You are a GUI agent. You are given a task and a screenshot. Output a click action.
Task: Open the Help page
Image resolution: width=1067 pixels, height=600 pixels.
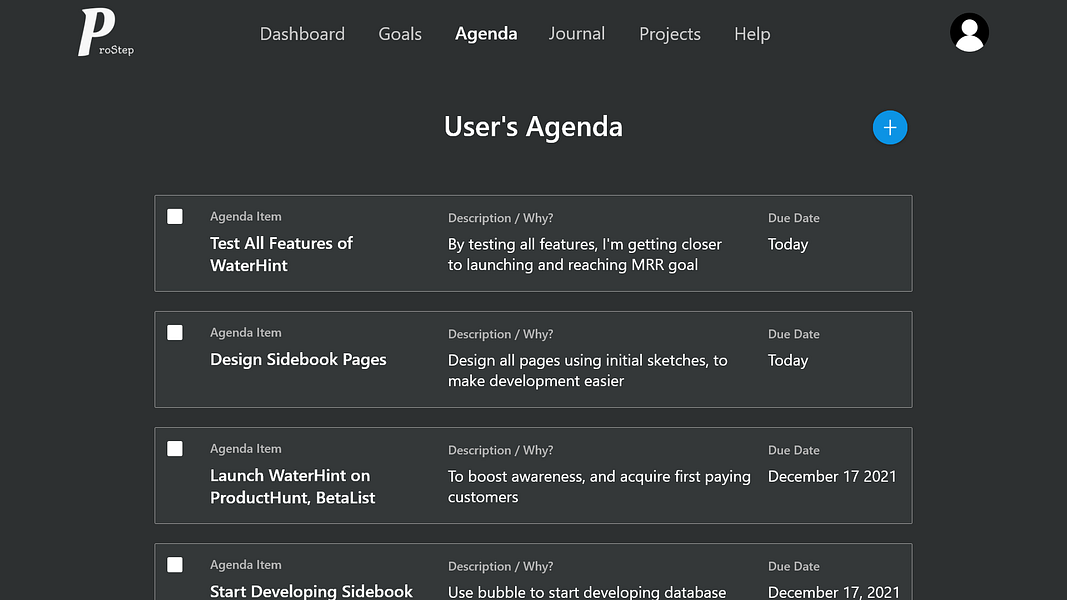[x=752, y=34]
